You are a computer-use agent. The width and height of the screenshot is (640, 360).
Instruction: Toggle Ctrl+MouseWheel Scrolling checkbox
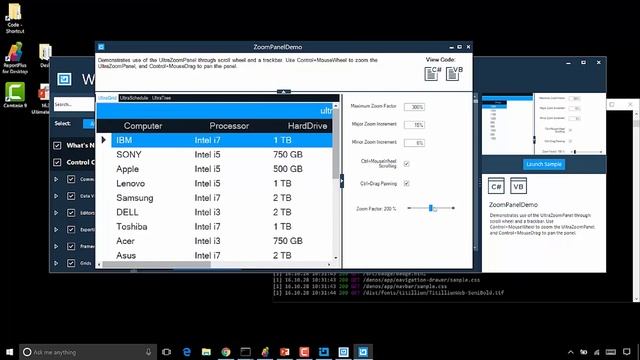tap(407, 164)
